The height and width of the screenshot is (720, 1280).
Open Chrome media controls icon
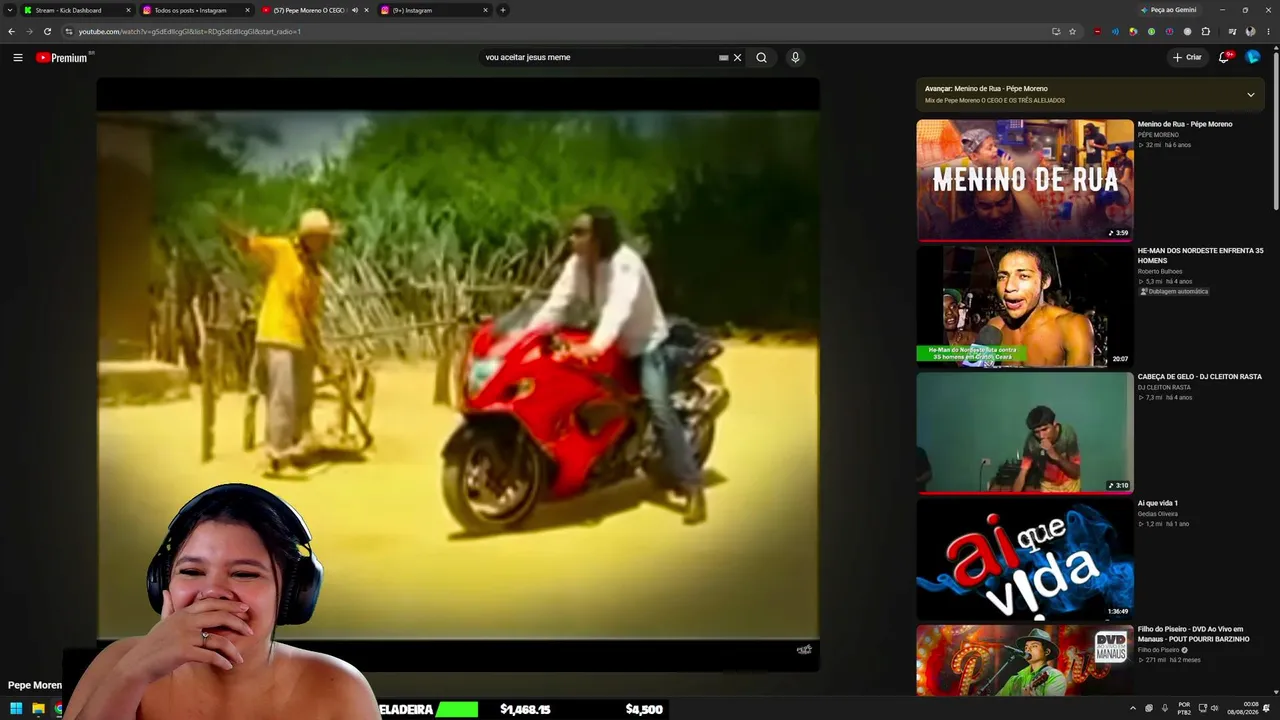[1232, 31]
